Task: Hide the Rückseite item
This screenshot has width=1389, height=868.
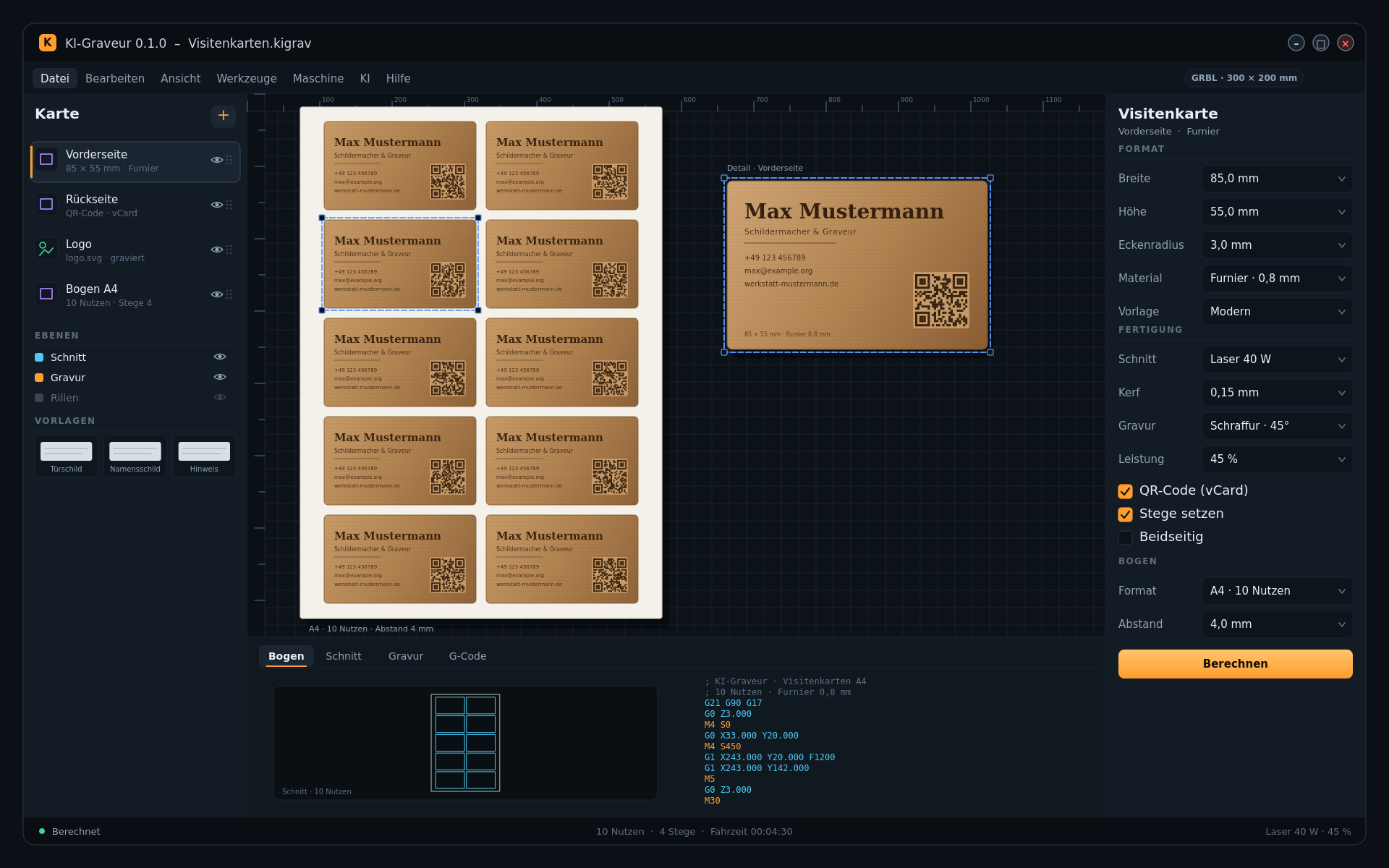Action: [216, 205]
